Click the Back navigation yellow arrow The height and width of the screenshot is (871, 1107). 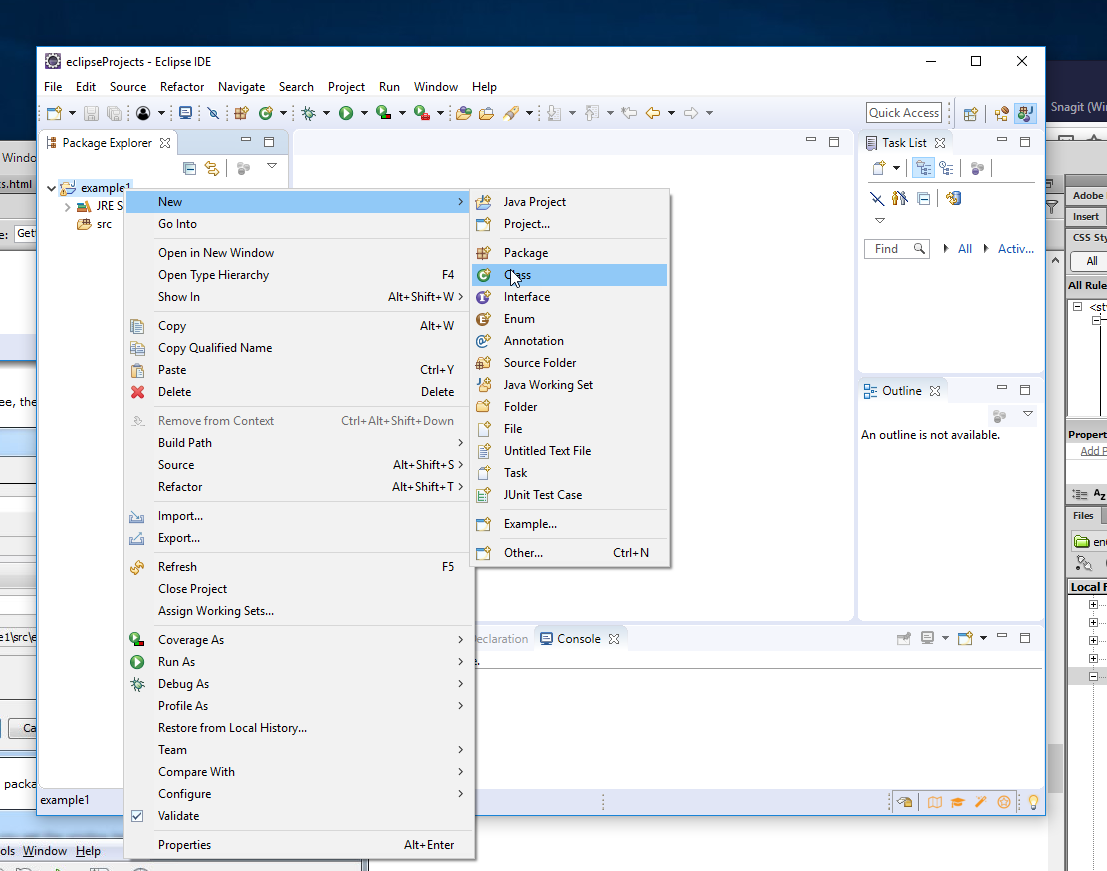pyautogui.click(x=653, y=113)
